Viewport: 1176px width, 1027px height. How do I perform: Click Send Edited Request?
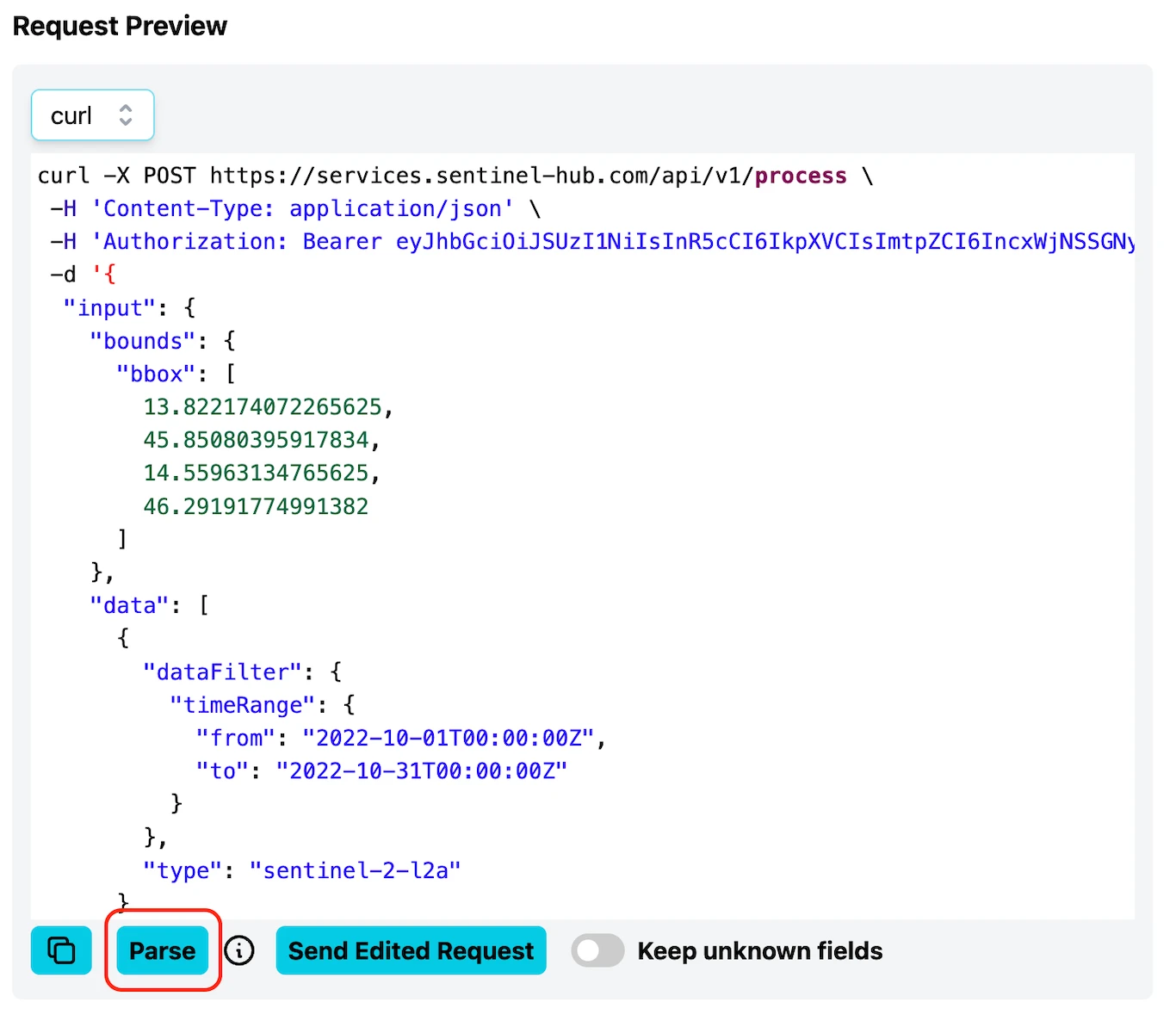click(x=411, y=950)
